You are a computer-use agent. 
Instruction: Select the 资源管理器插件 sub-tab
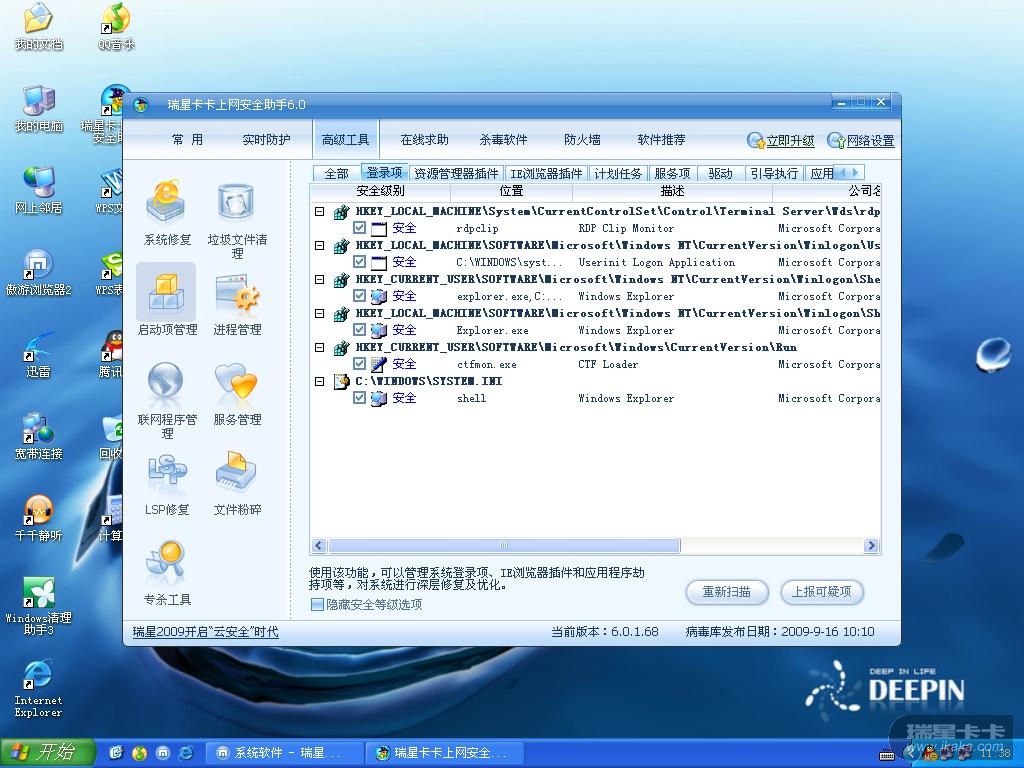pos(456,174)
